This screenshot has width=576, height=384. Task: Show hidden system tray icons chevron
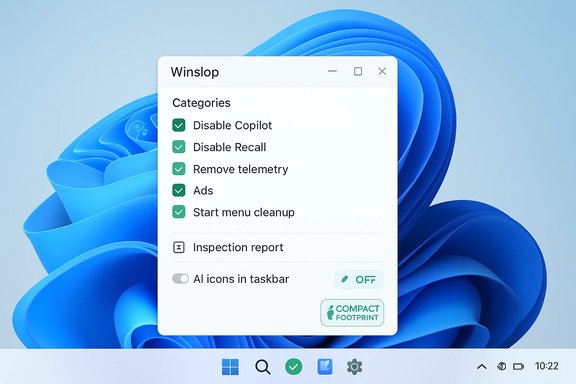click(x=482, y=366)
